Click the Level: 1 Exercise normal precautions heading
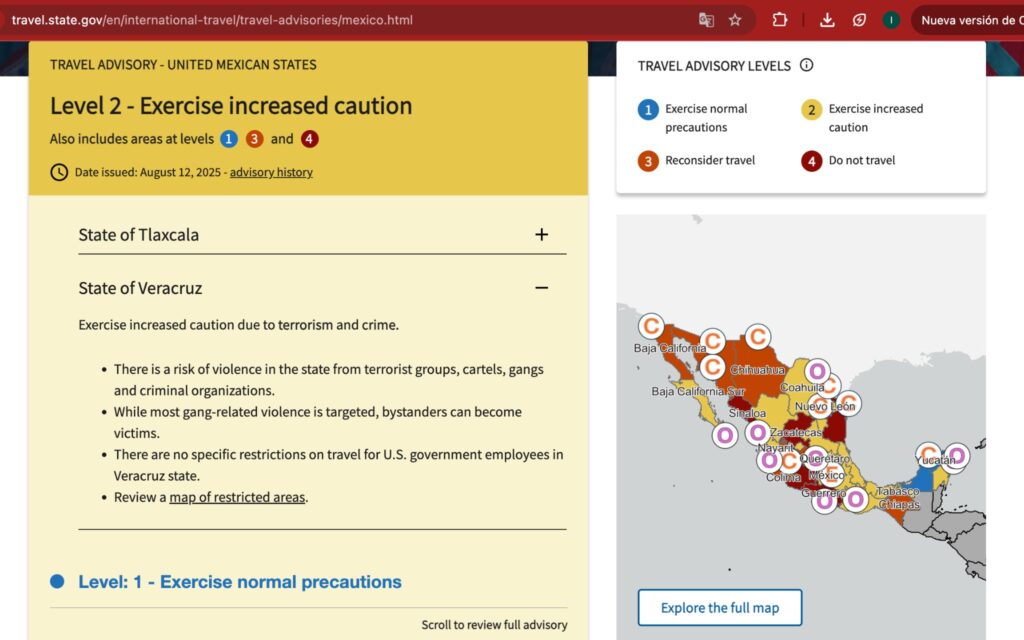Image resolution: width=1024 pixels, height=640 pixels. tap(240, 582)
